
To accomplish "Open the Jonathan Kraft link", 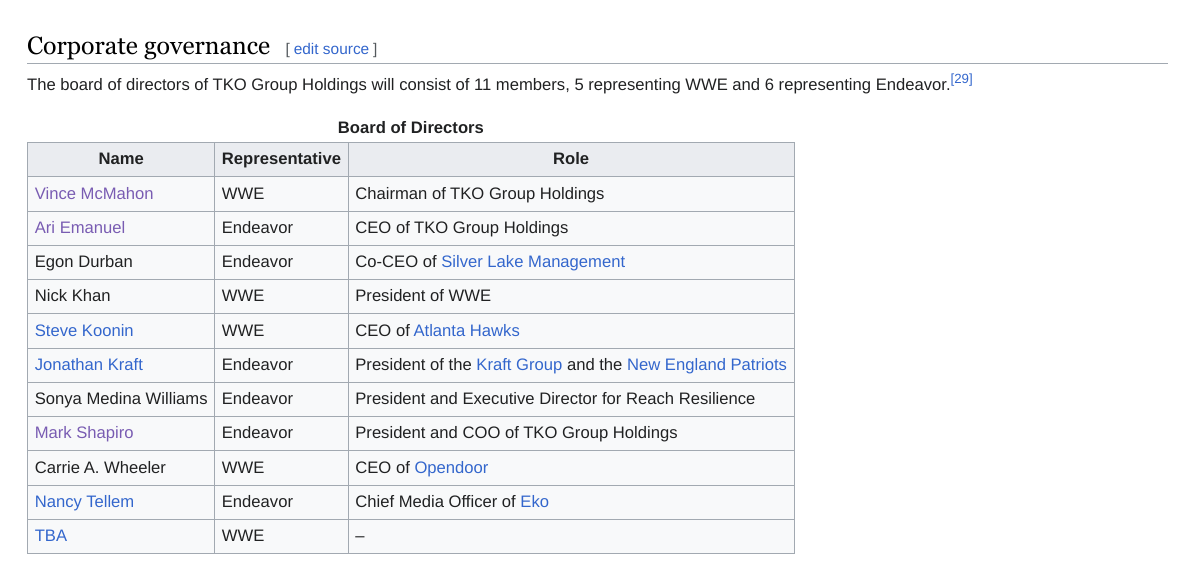I will pyautogui.click(x=89, y=364).
